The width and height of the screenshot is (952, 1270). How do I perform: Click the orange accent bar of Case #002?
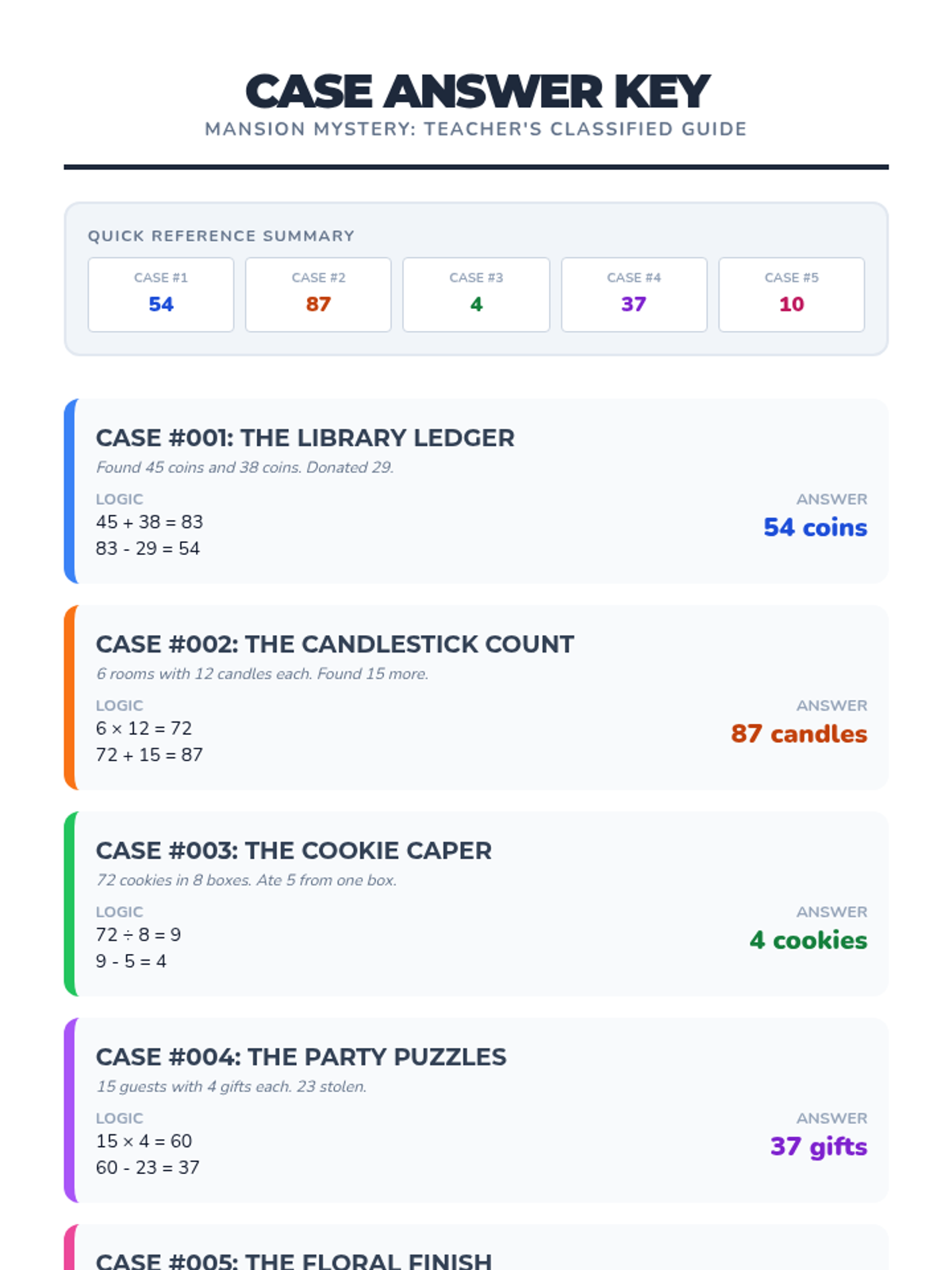tap(69, 698)
